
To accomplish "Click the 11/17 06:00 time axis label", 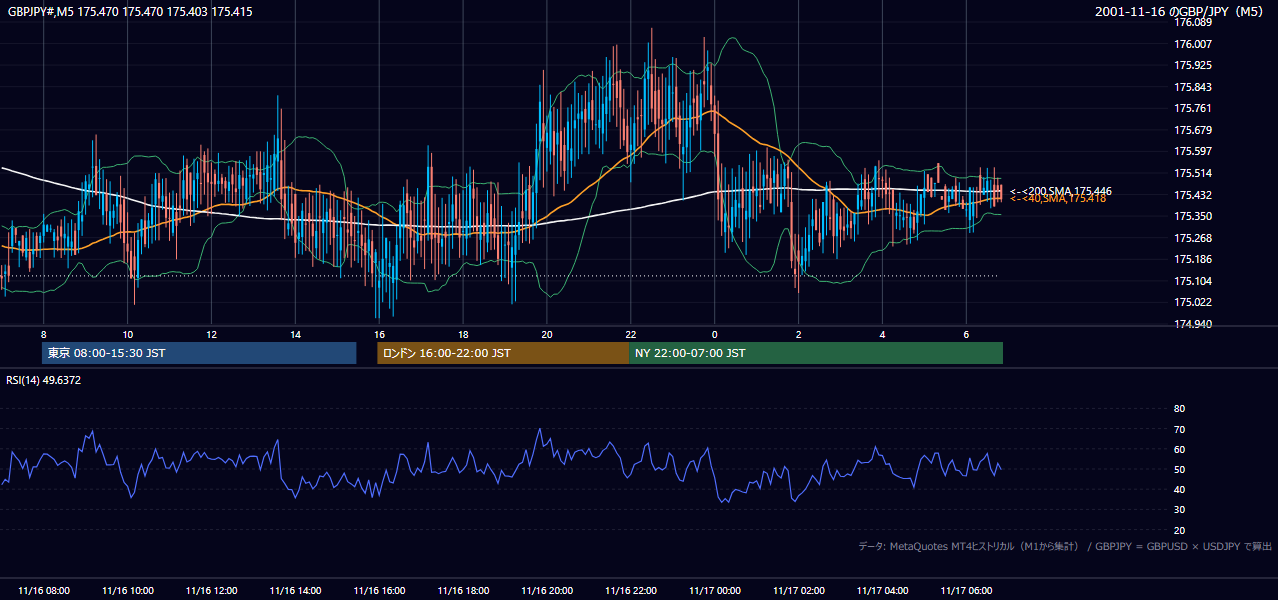I will point(966,591).
